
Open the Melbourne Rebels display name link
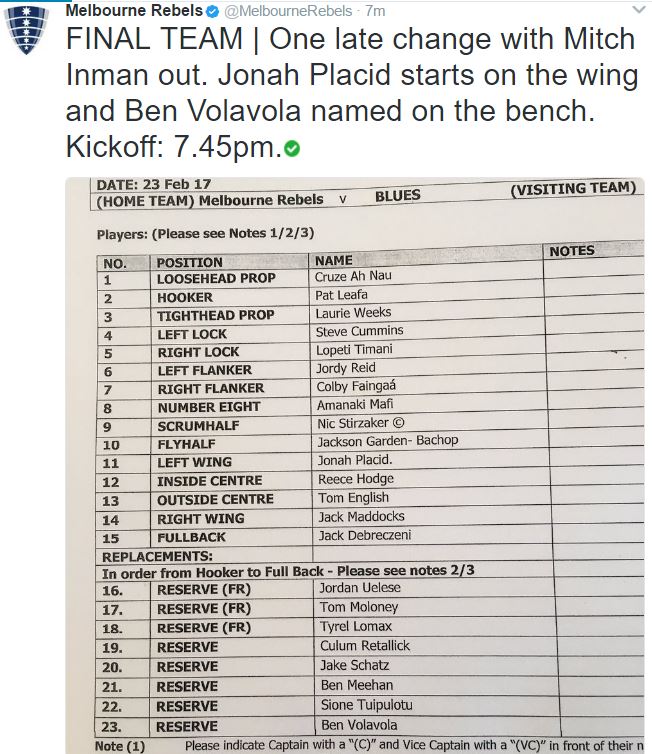[134, 11]
